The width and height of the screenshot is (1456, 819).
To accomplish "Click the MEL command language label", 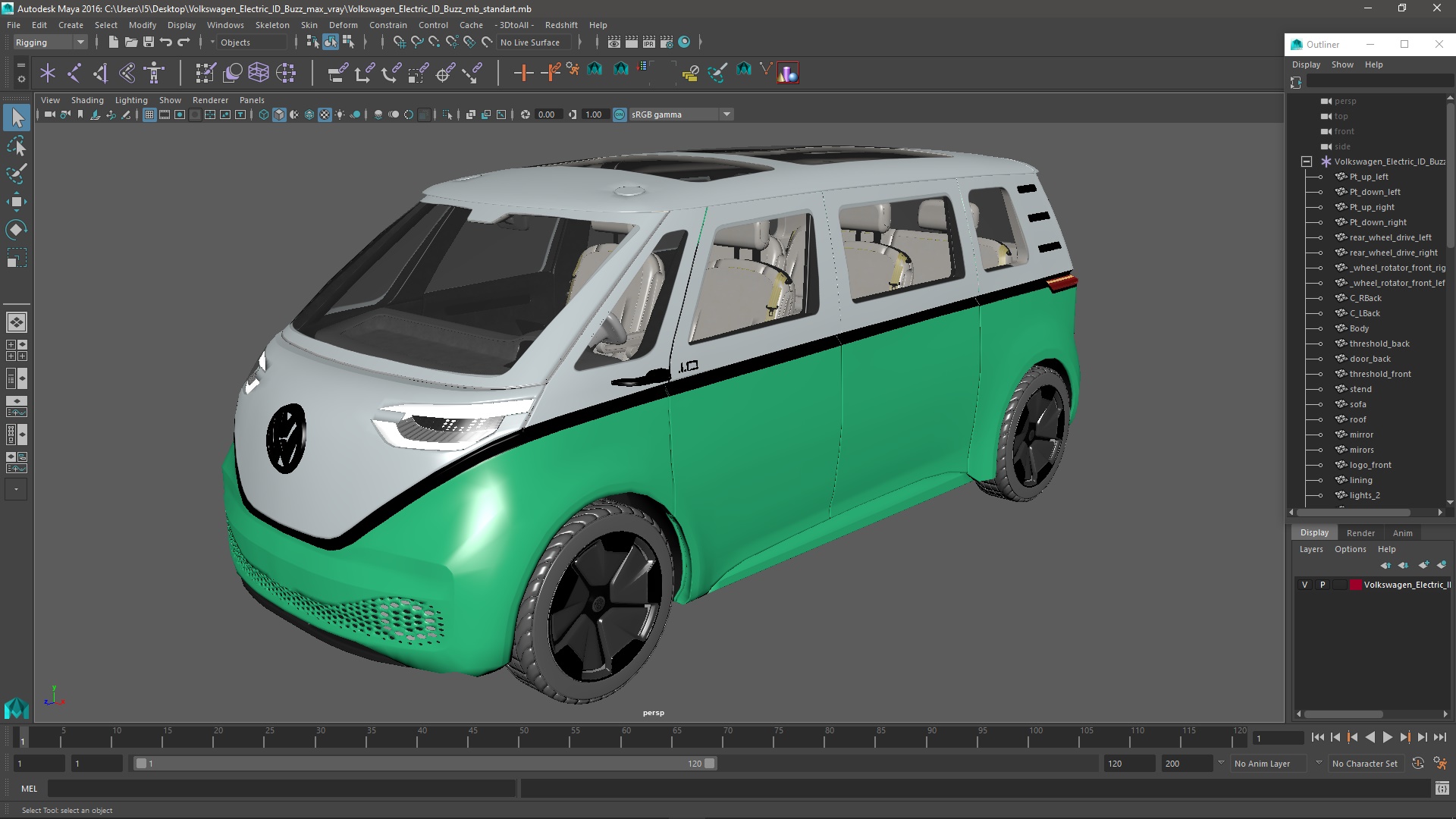I will click(x=29, y=789).
